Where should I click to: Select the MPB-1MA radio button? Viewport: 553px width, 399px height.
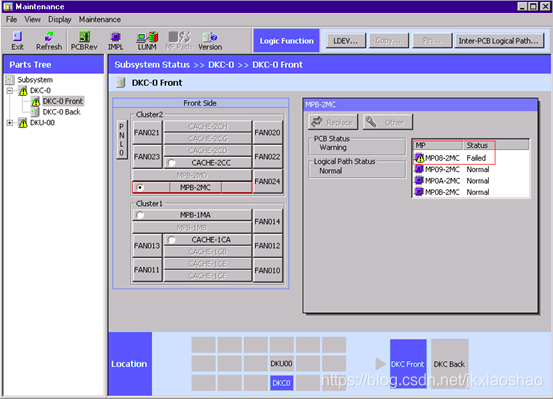tap(140, 215)
